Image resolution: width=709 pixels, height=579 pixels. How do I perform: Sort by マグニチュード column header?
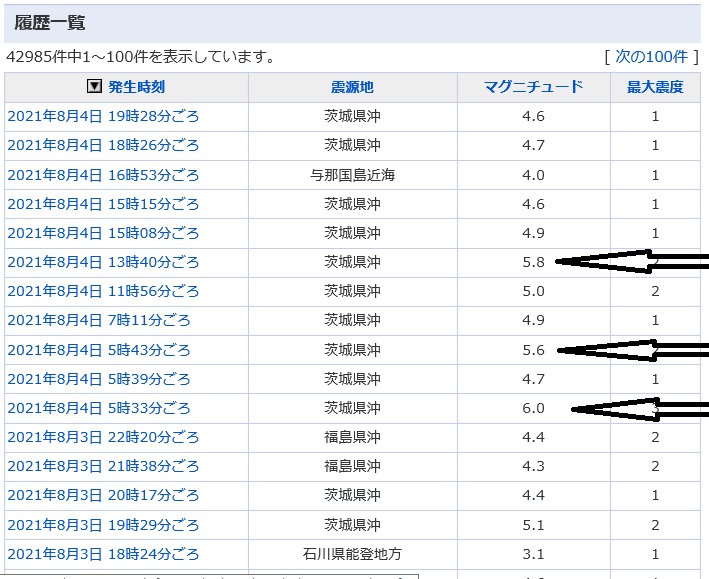pos(533,87)
